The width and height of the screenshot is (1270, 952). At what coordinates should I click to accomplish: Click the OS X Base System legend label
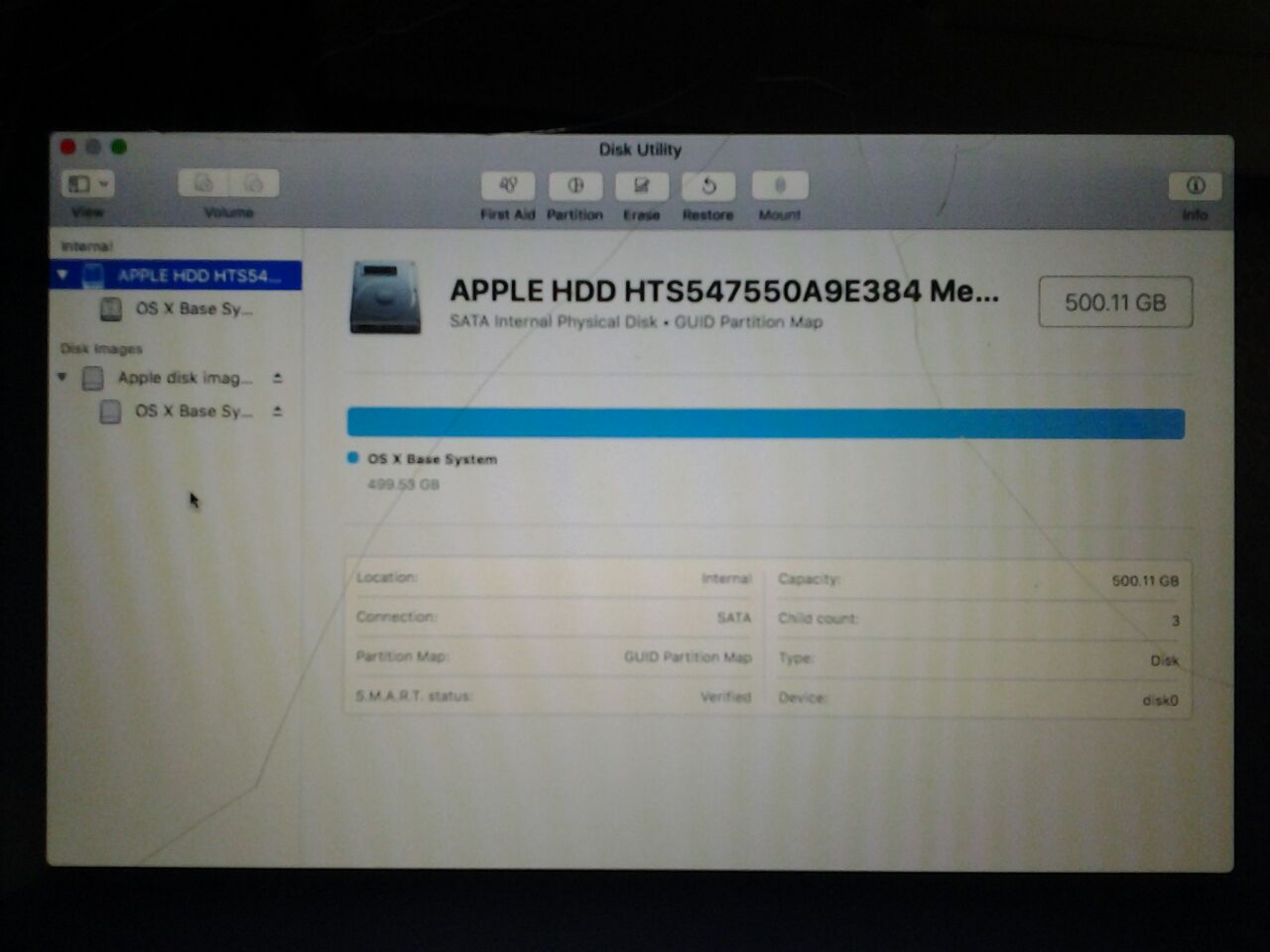tap(433, 459)
